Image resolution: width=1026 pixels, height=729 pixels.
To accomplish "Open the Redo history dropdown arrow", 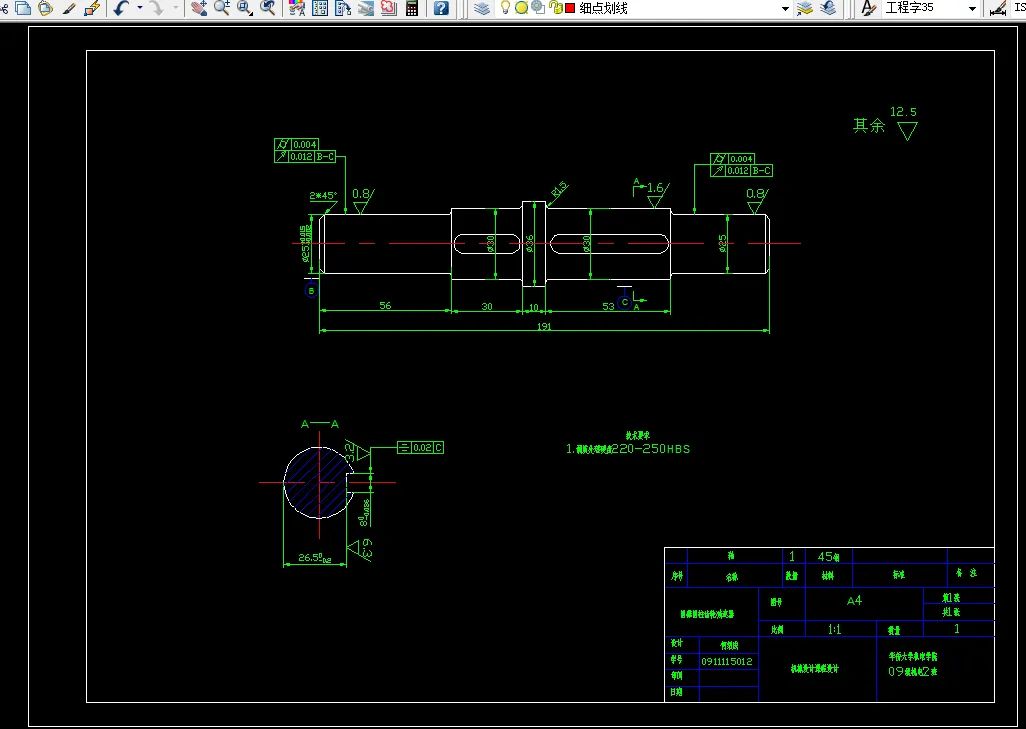I will click(175, 8).
